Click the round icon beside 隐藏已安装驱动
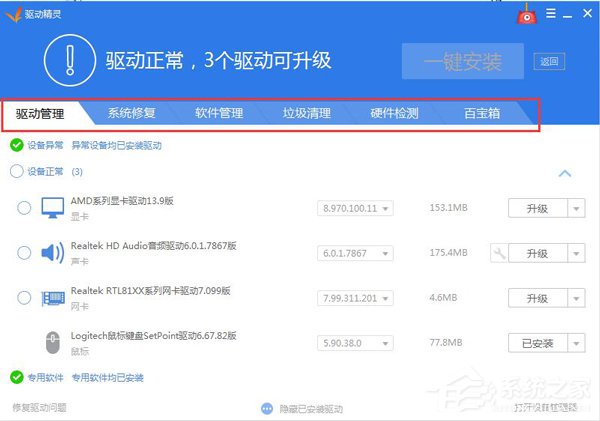The height and width of the screenshot is (421, 600). [x=267, y=408]
